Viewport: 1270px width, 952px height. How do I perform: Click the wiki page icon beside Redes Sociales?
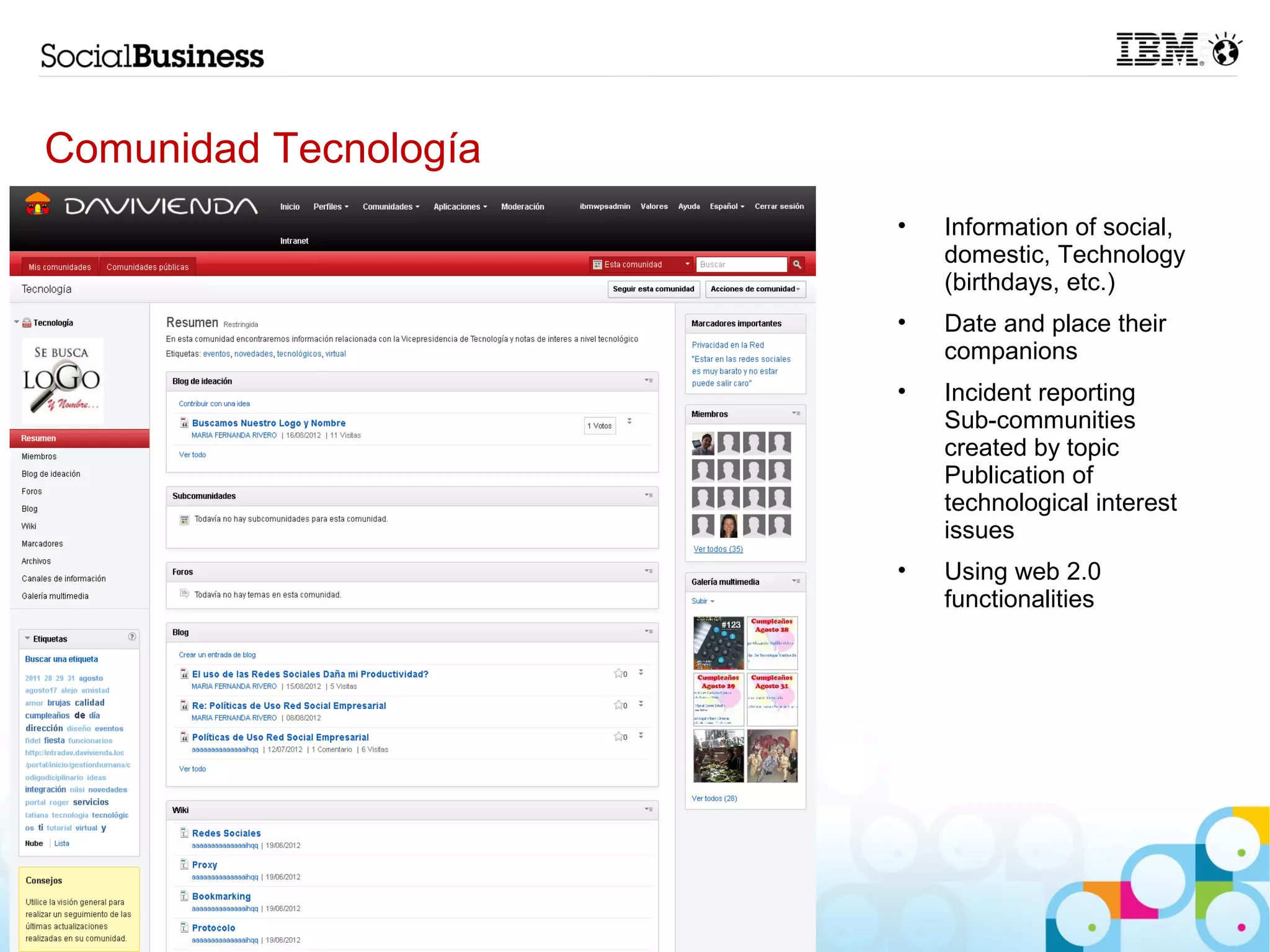(184, 833)
